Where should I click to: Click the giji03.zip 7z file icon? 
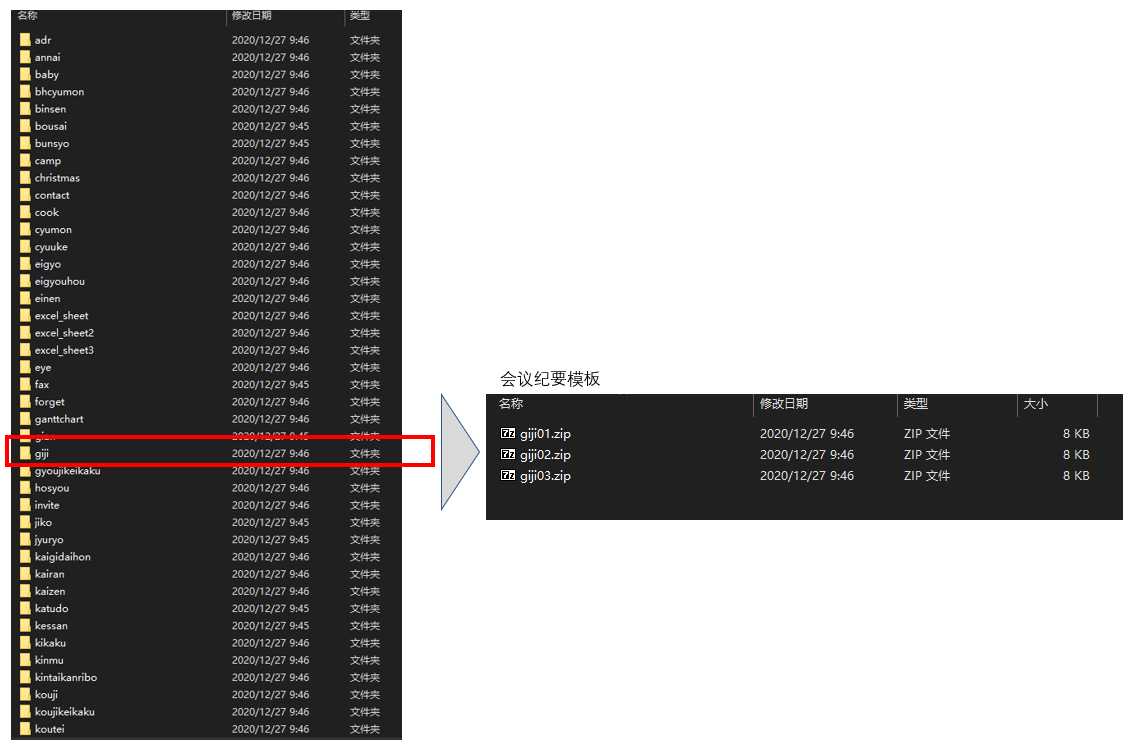coord(508,475)
